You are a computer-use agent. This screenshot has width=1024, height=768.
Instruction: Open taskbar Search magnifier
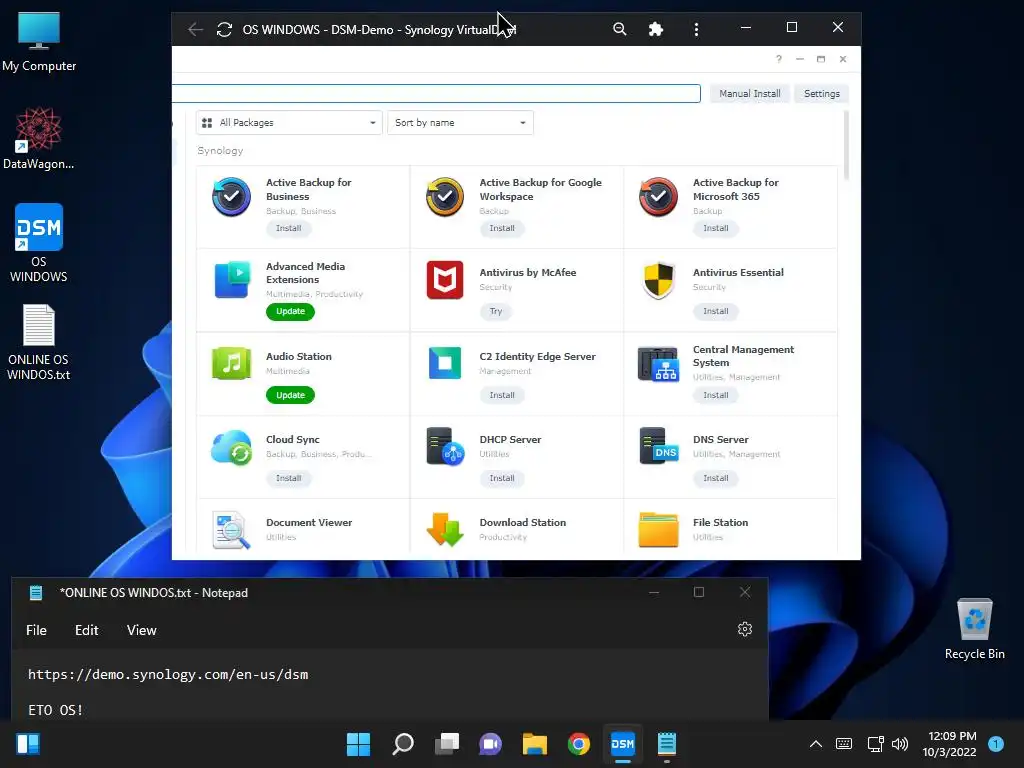click(x=403, y=744)
